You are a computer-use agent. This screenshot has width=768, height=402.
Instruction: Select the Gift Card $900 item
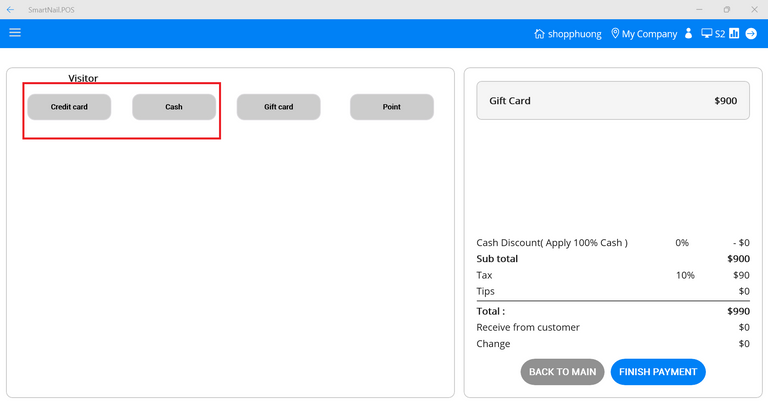(x=612, y=101)
